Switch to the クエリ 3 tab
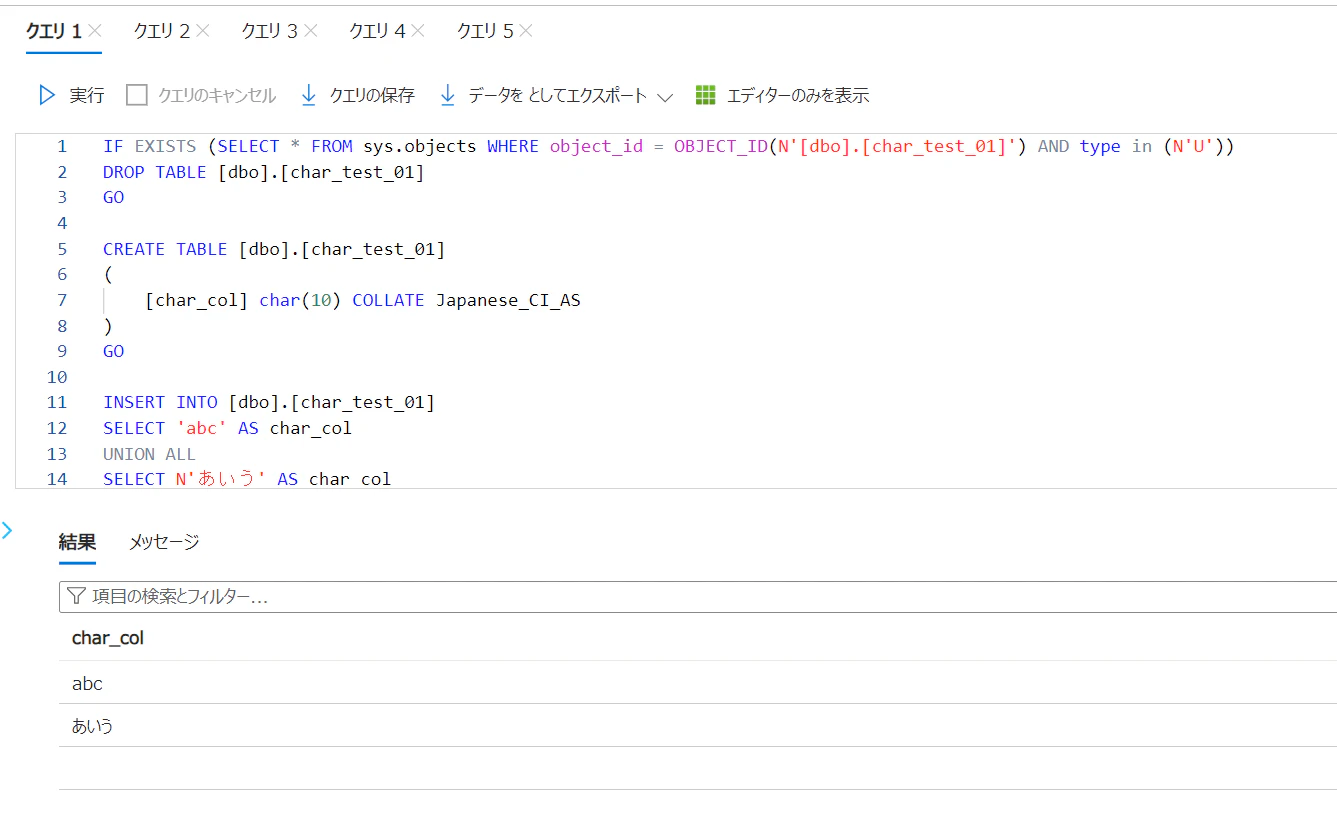Screen dimensions: 1337x830 tap(270, 31)
